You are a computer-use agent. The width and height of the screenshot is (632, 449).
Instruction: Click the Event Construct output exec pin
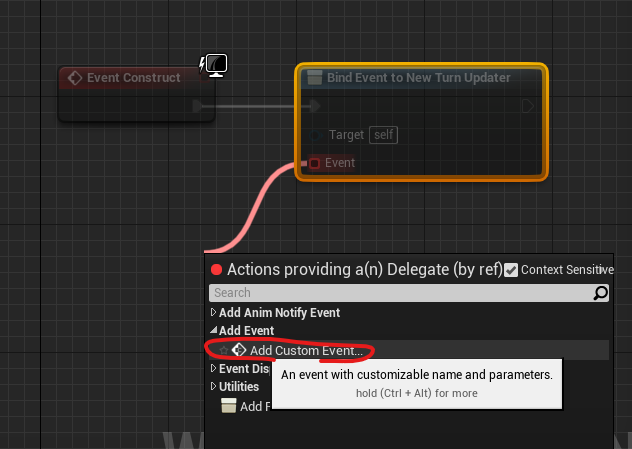point(198,106)
